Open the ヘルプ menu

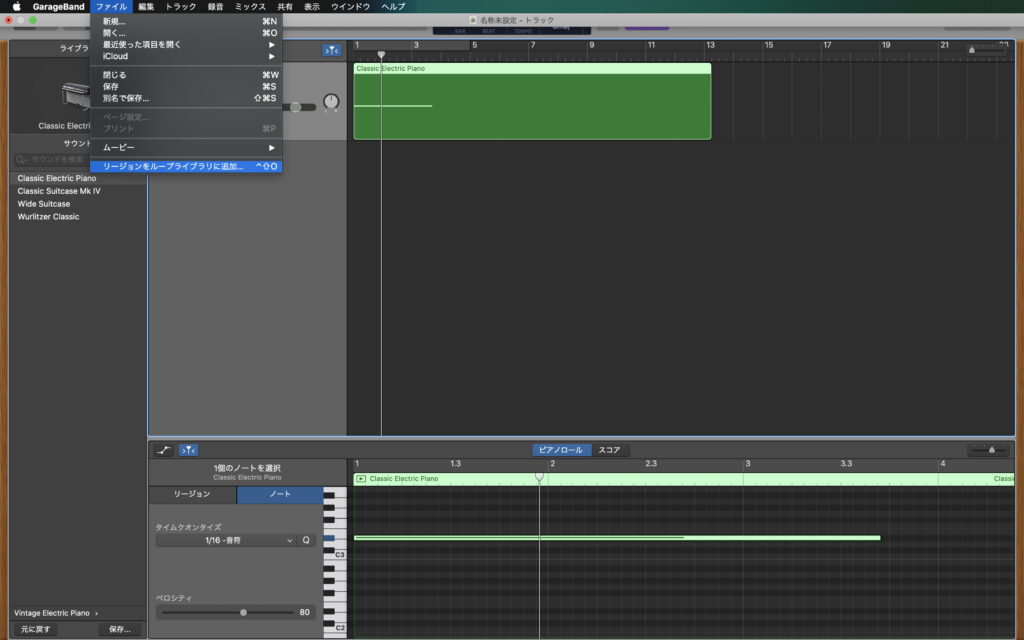click(x=393, y=7)
